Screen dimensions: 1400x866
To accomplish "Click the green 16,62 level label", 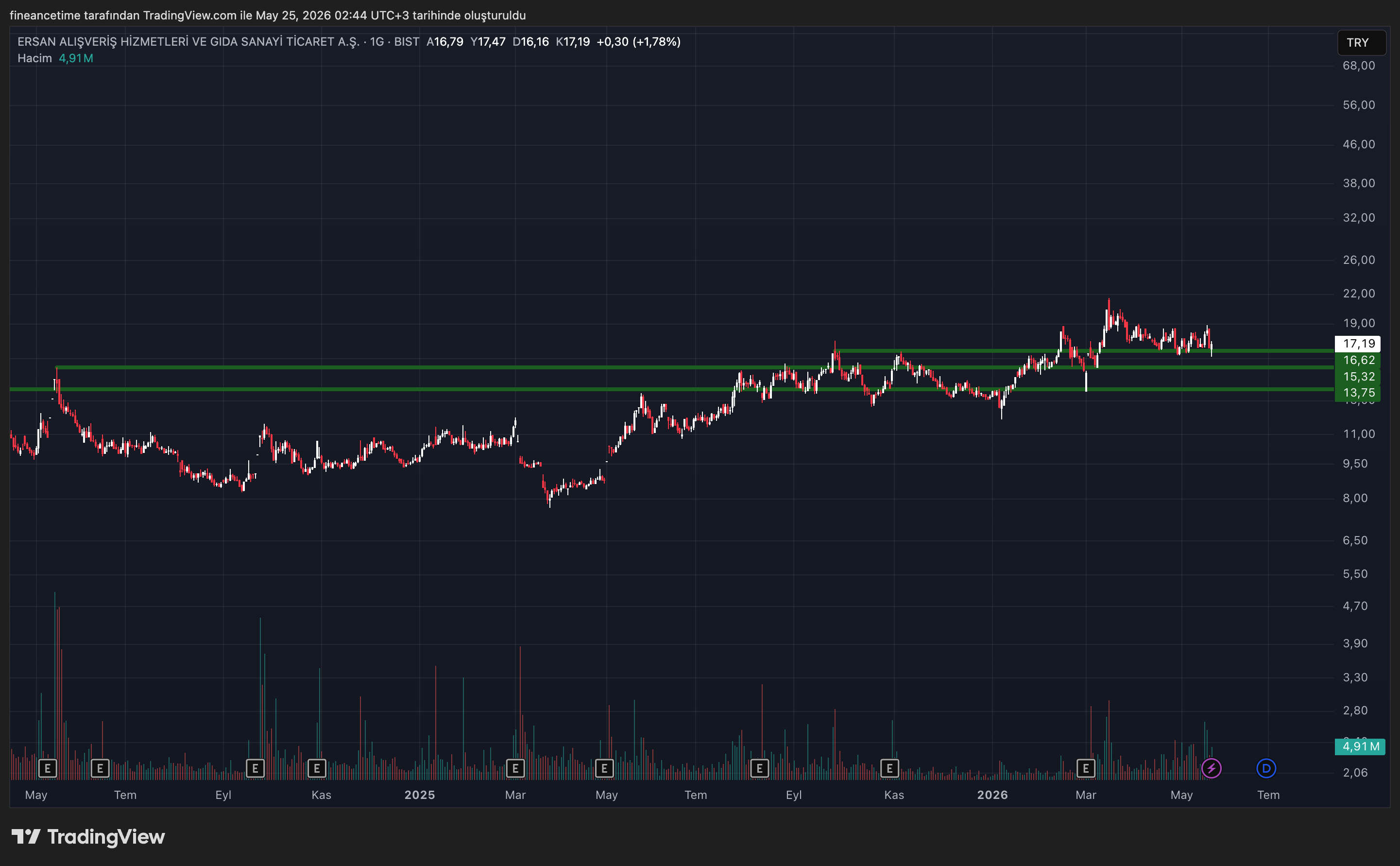I will click(x=1358, y=360).
